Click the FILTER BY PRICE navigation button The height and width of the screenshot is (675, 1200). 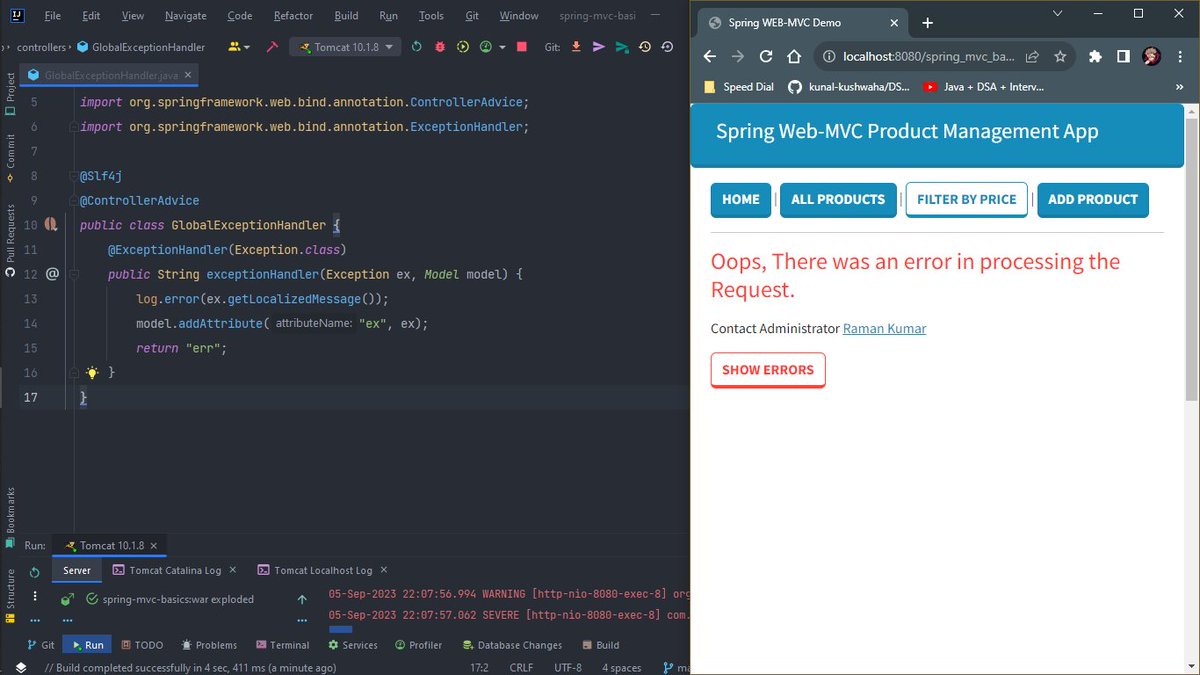point(966,200)
